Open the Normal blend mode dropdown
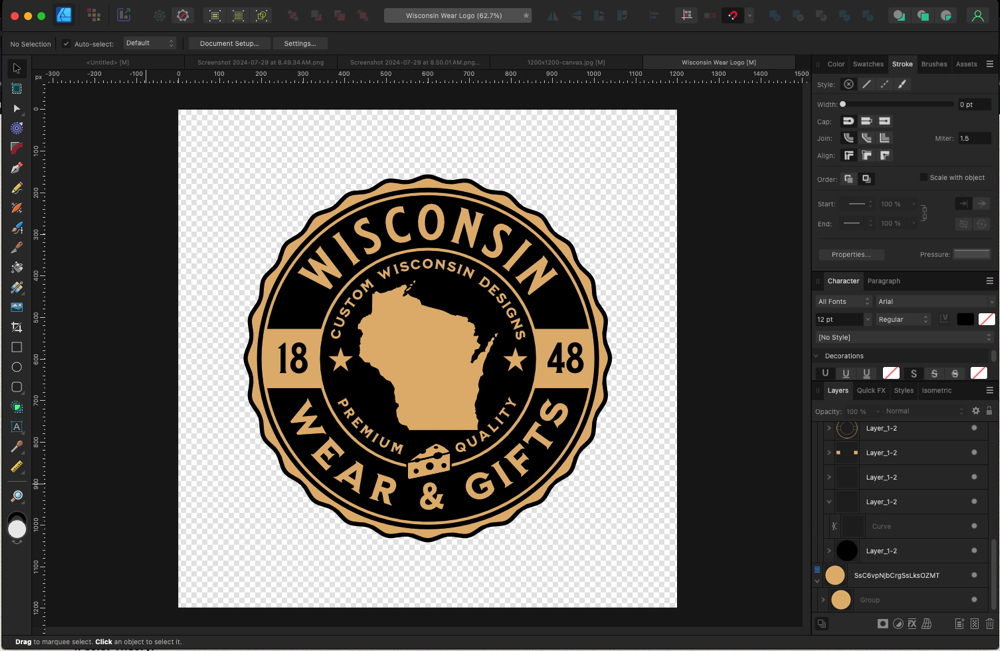The height and width of the screenshot is (651, 1000). (x=923, y=411)
